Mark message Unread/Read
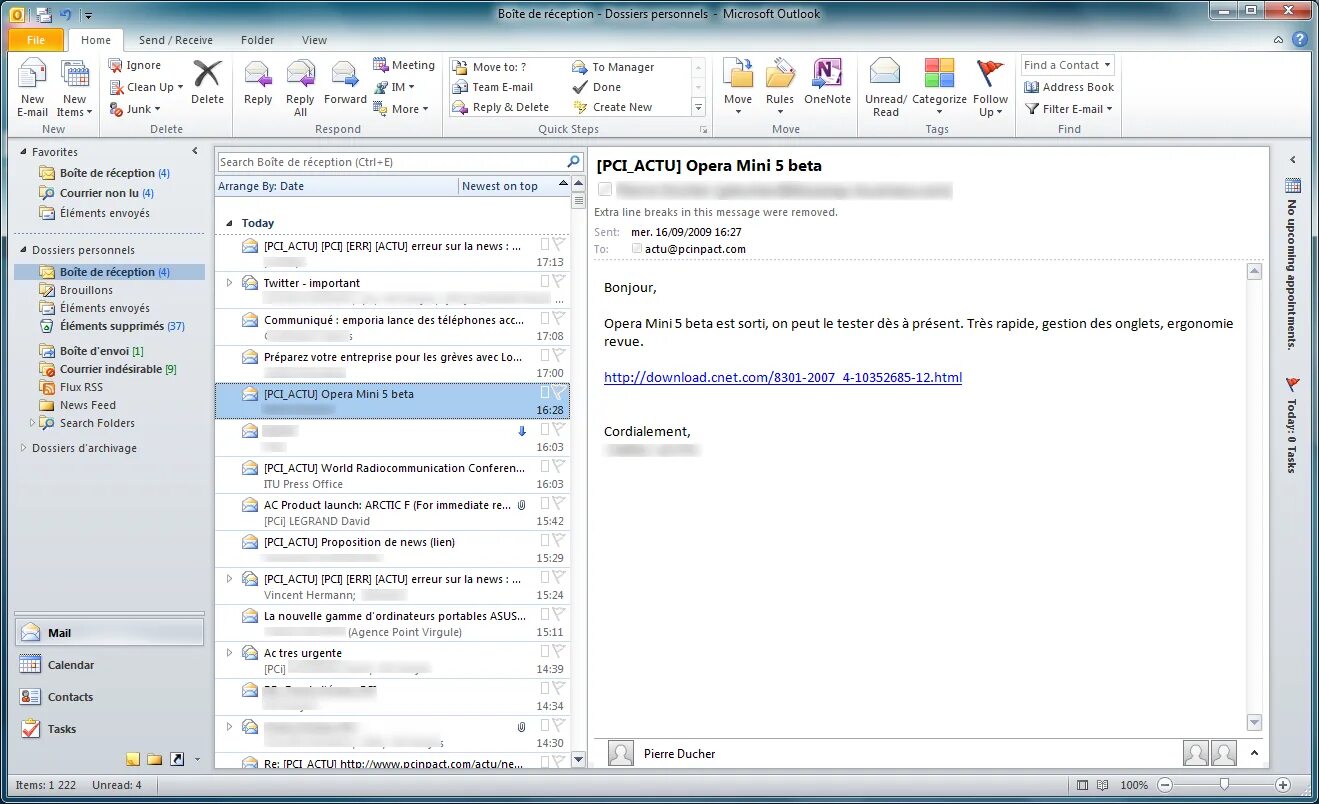The image size is (1319, 804). 885,88
